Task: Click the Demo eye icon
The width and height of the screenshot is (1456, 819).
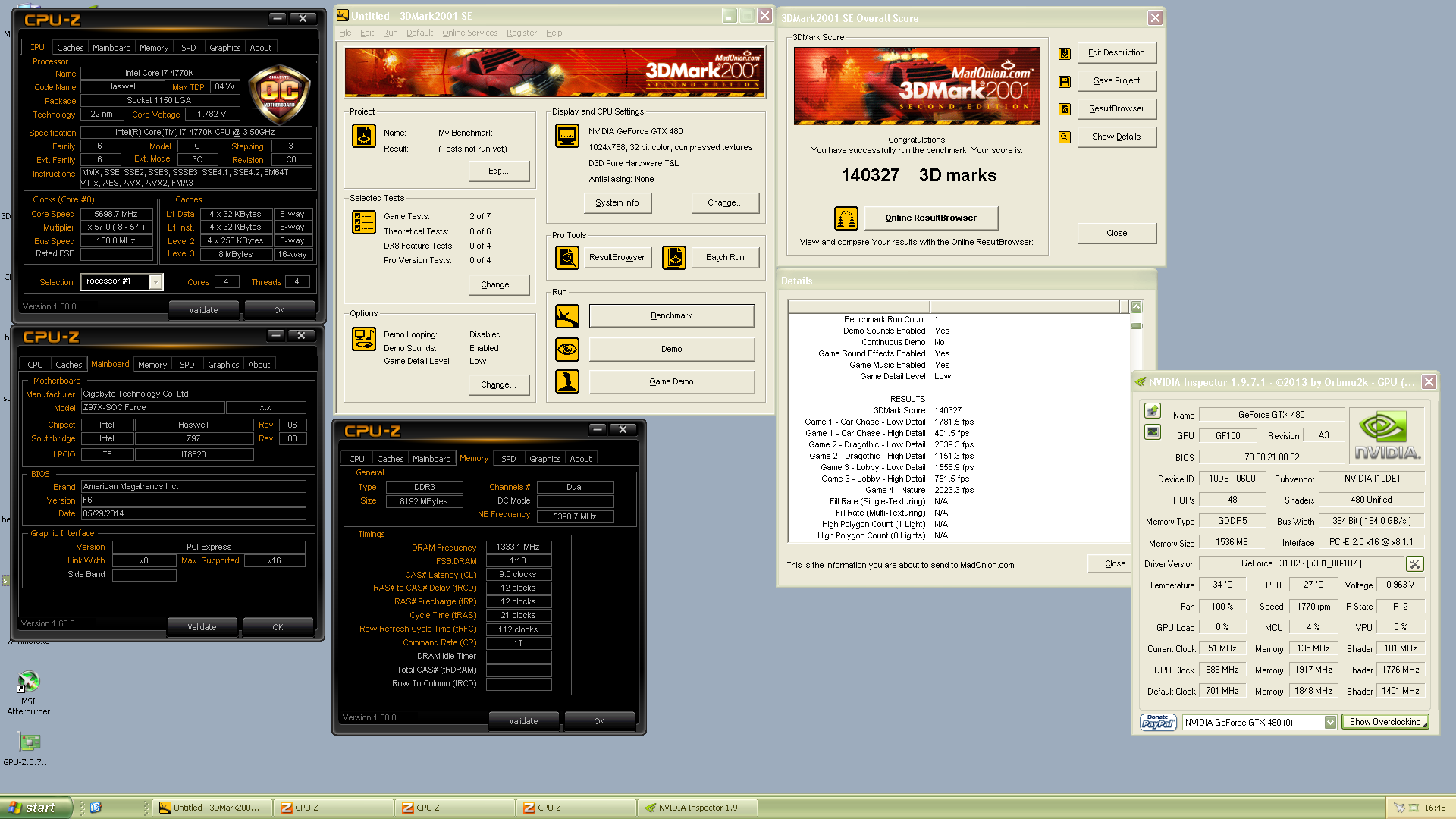Action: click(567, 350)
